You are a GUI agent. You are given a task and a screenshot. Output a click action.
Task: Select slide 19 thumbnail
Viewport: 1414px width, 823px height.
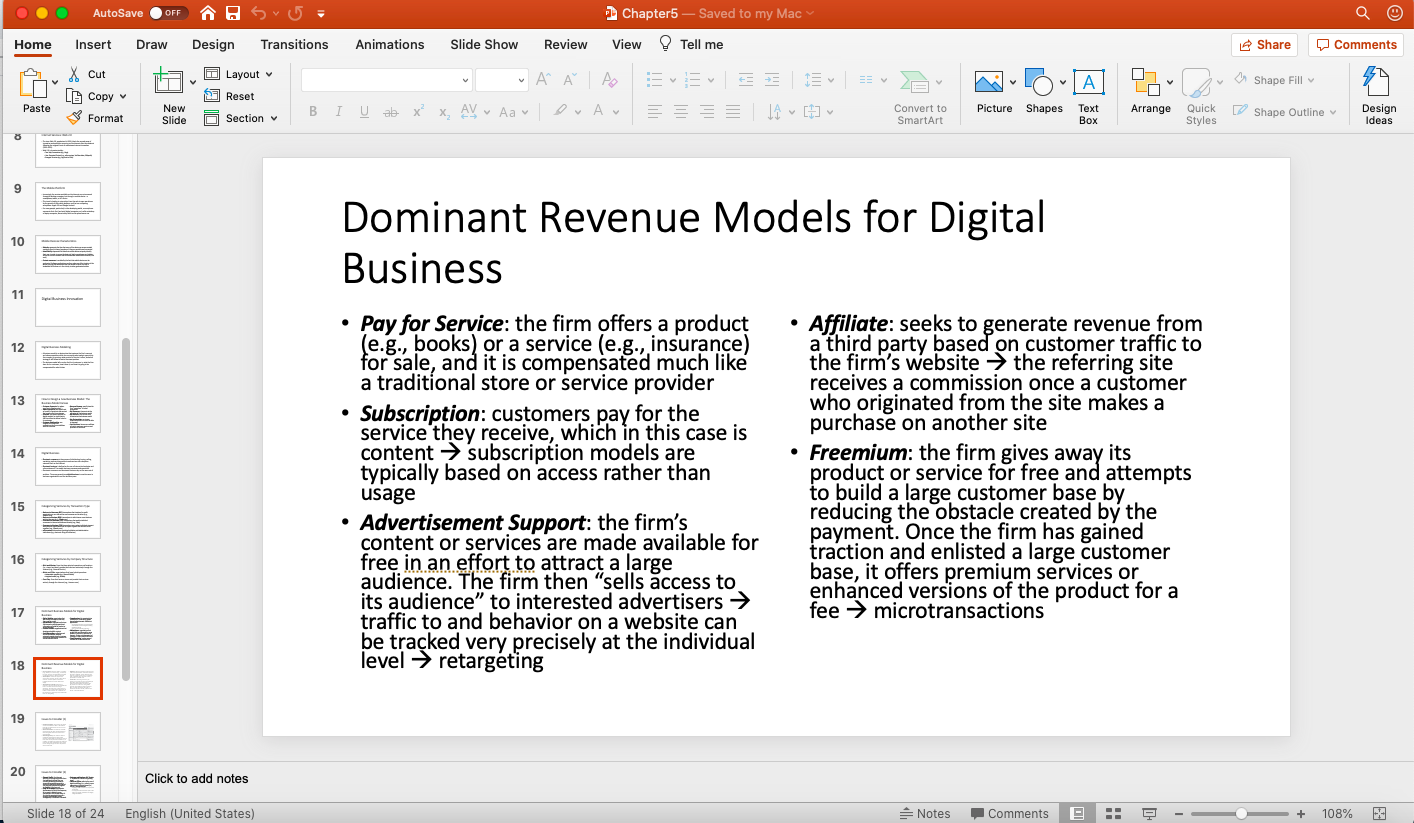[68, 731]
